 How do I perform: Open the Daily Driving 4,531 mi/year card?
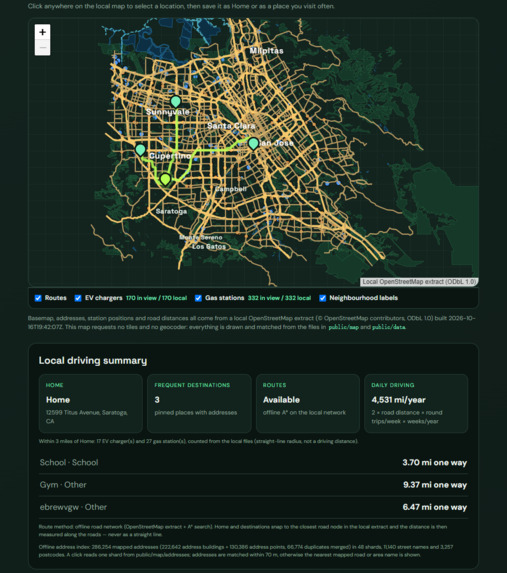click(416, 403)
